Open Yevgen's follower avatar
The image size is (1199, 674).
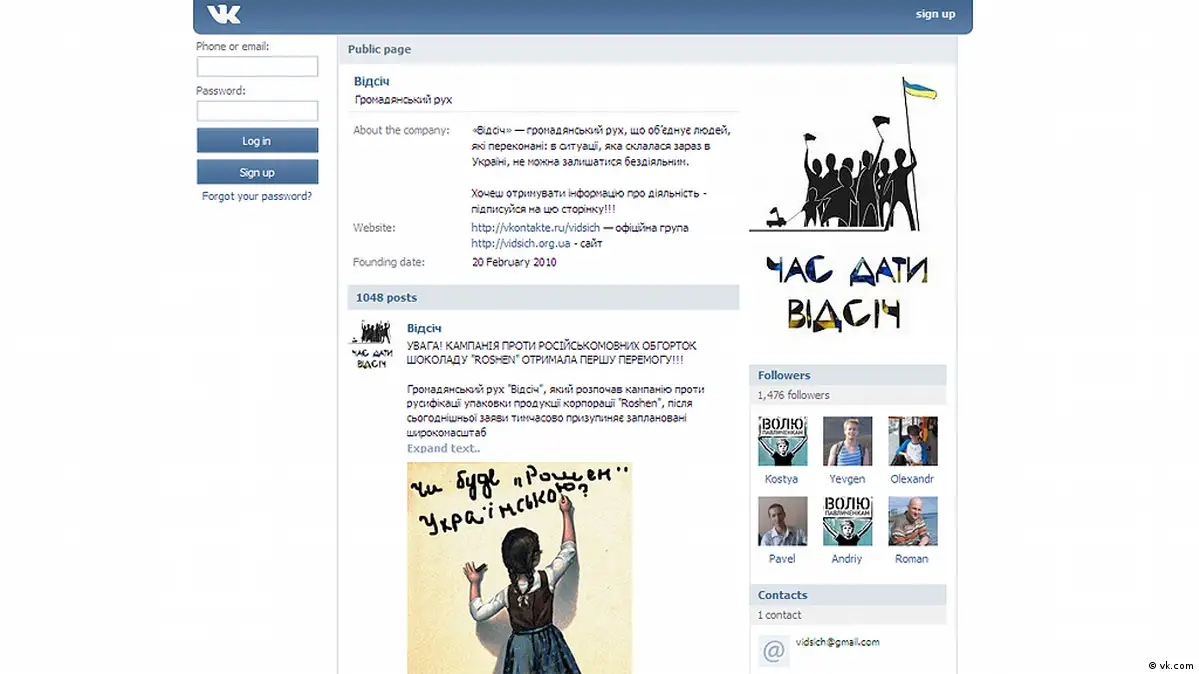point(847,441)
